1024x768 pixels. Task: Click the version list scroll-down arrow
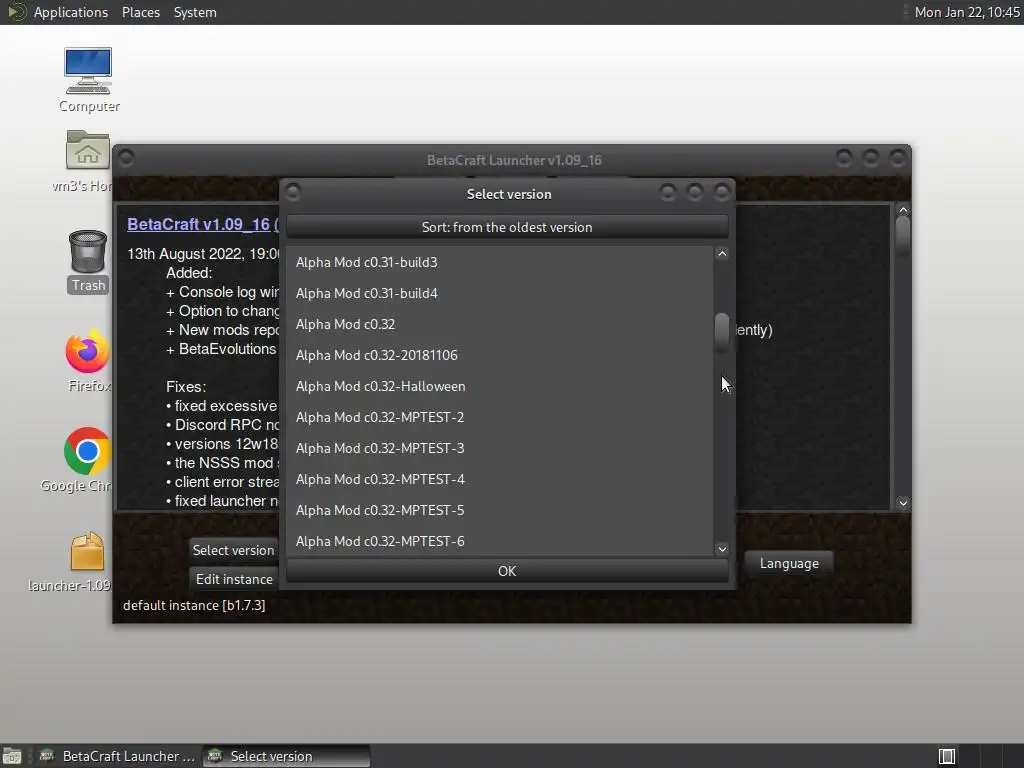point(722,549)
